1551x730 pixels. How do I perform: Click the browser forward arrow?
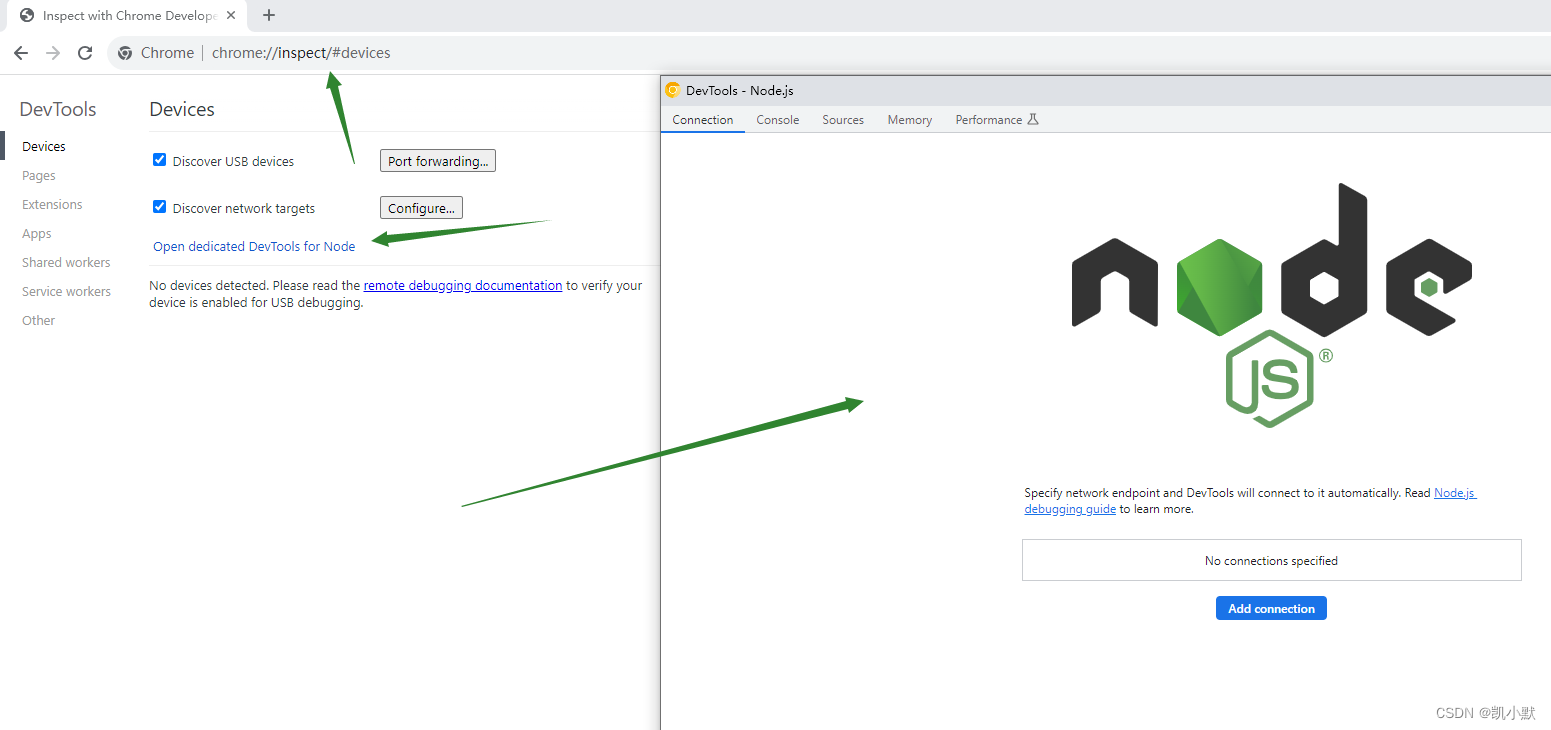(x=53, y=53)
